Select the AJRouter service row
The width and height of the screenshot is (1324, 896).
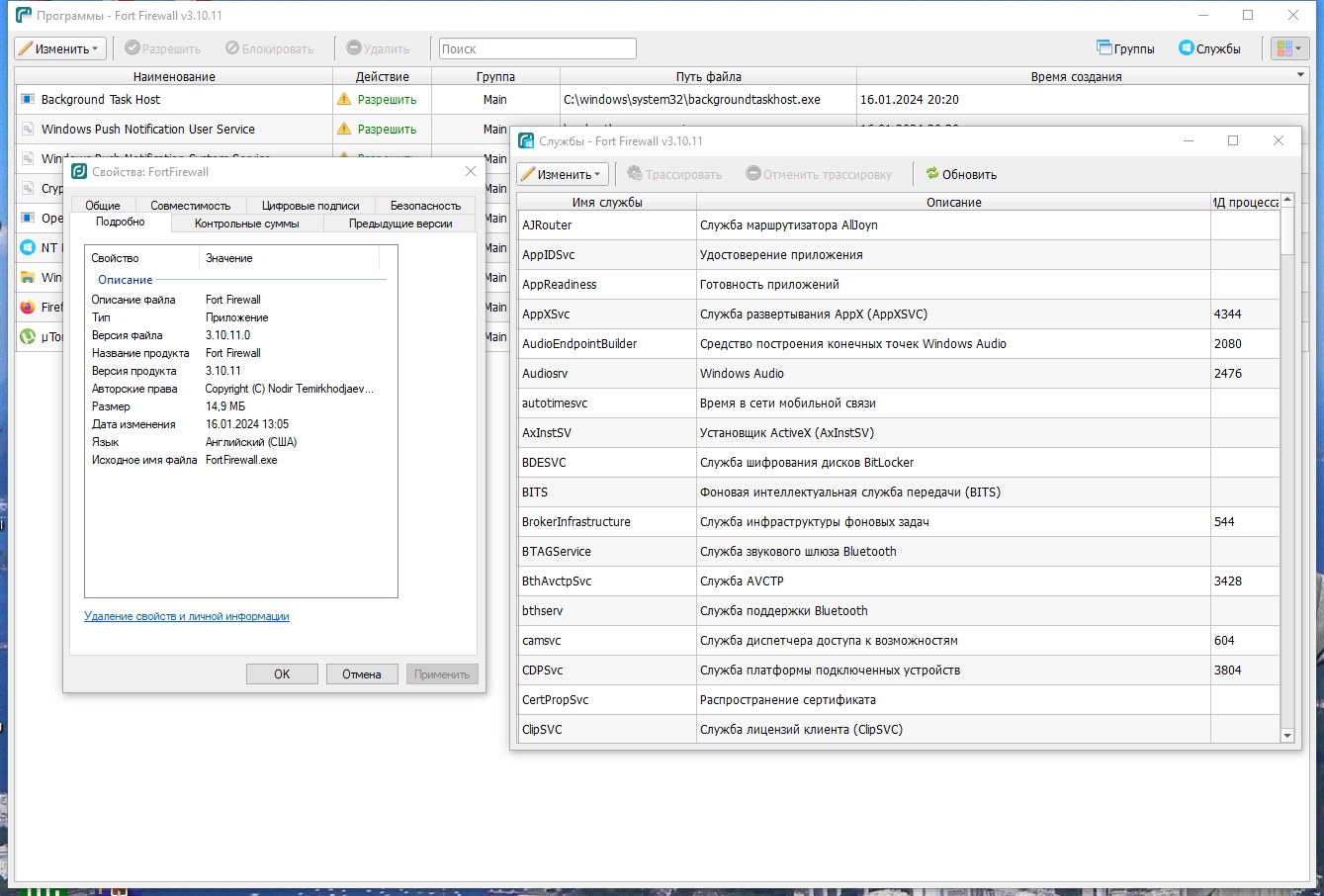(x=899, y=224)
